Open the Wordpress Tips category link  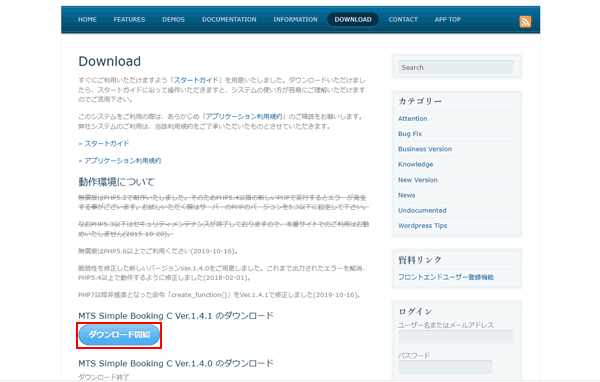tap(422, 226)
